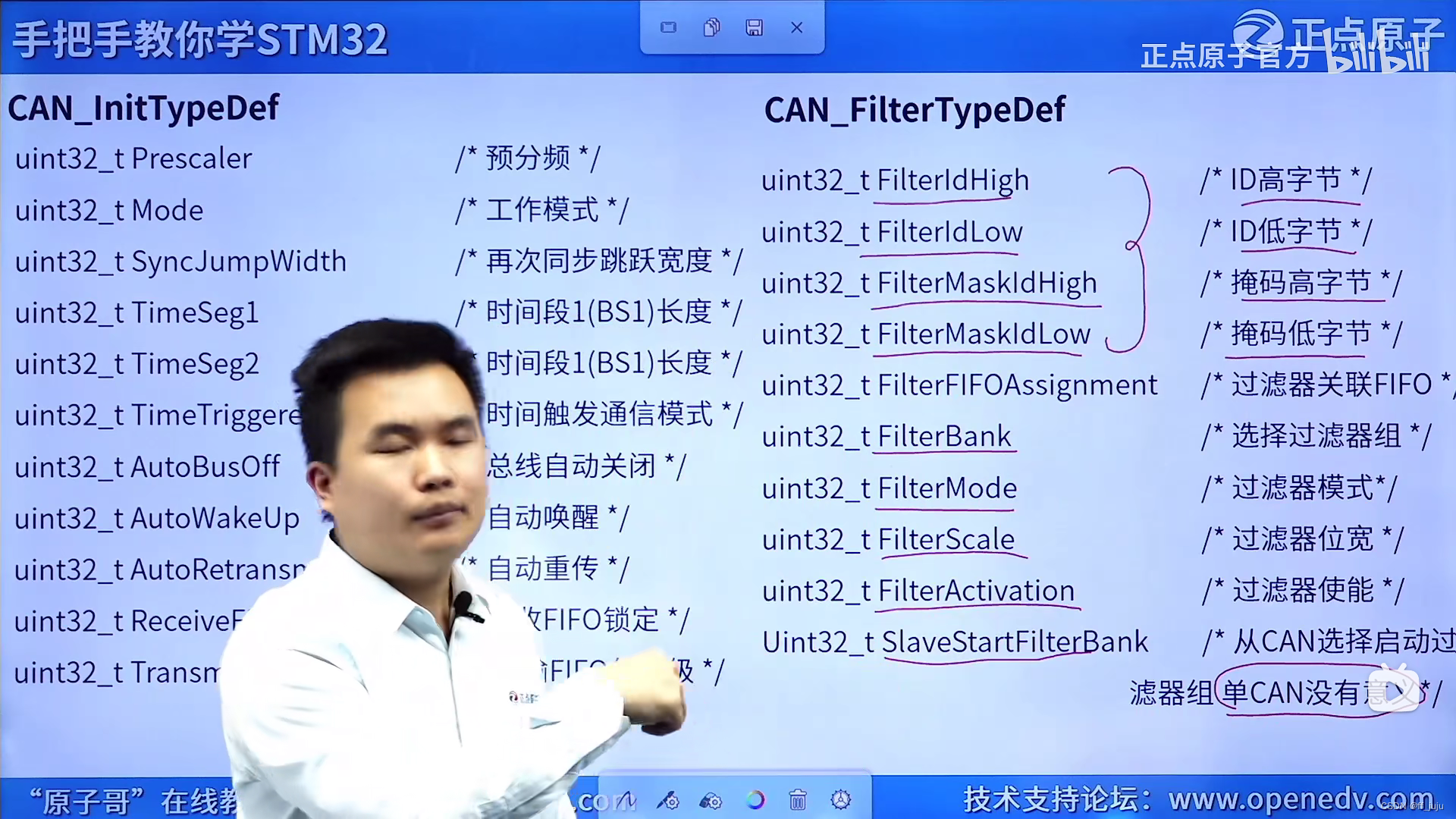
Task: Open the annotation settings gear icon
Action: (x=841, y=801)
